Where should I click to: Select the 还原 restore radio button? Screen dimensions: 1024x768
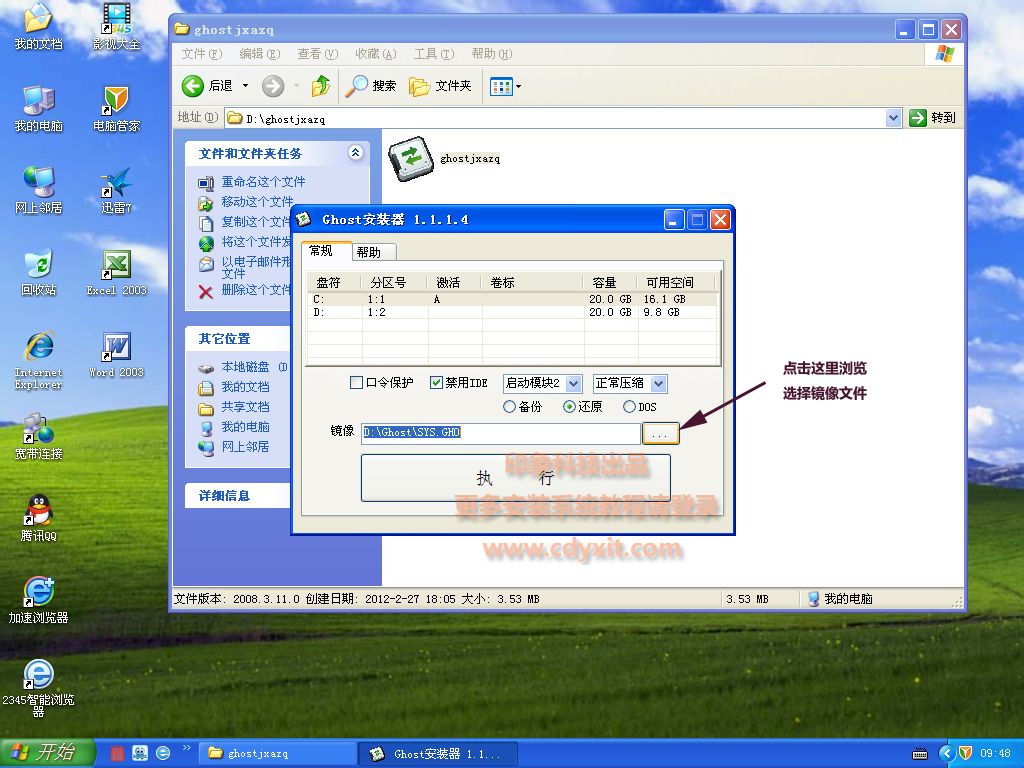[569, 407]
